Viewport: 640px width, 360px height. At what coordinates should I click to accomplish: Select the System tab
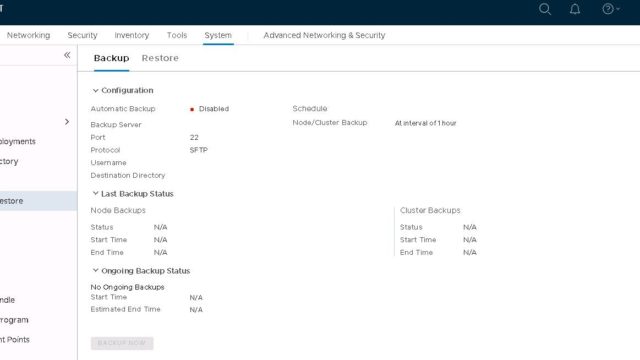click(x=218, y=35)
